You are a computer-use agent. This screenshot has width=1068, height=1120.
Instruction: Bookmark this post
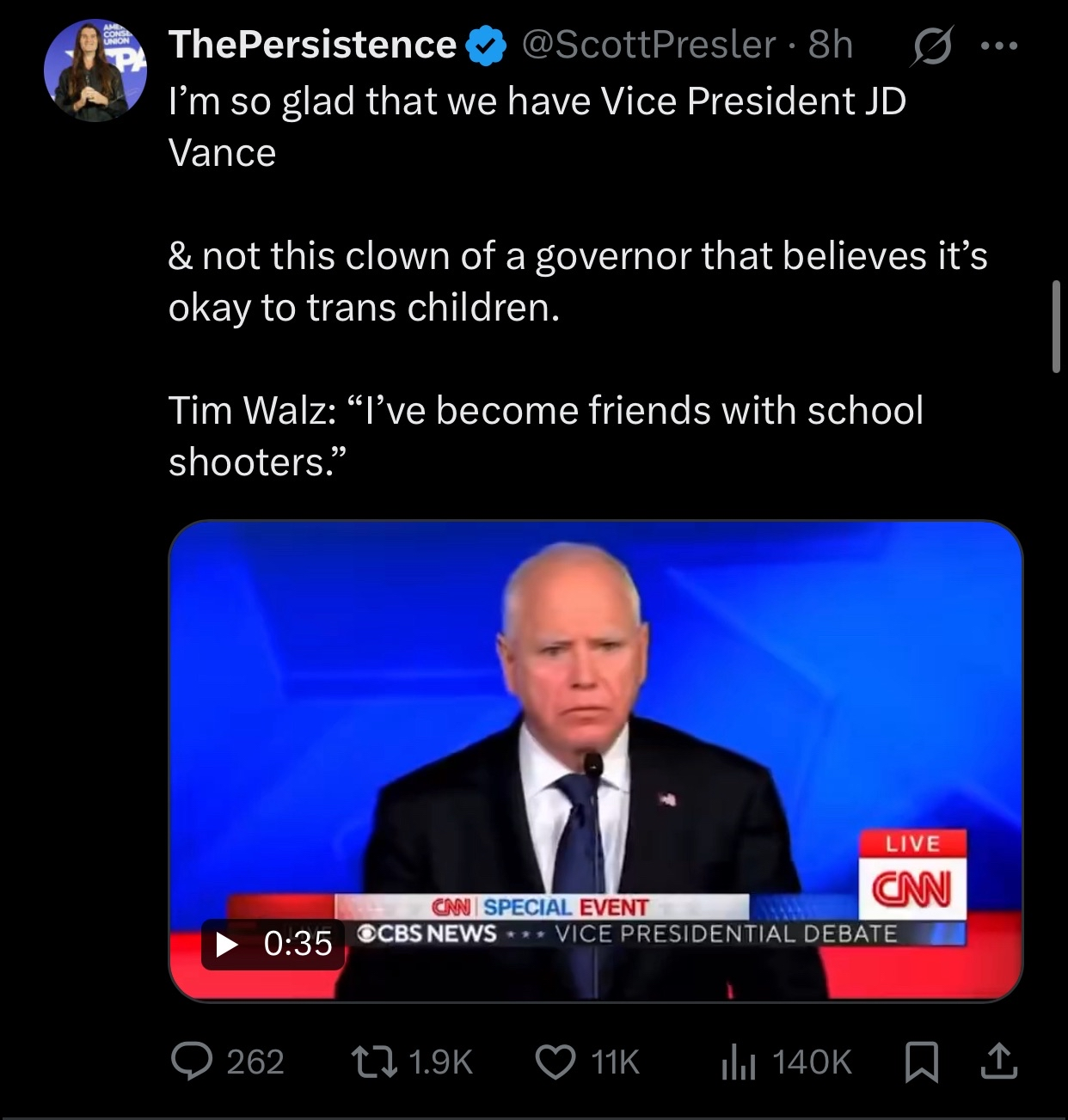923,1062
